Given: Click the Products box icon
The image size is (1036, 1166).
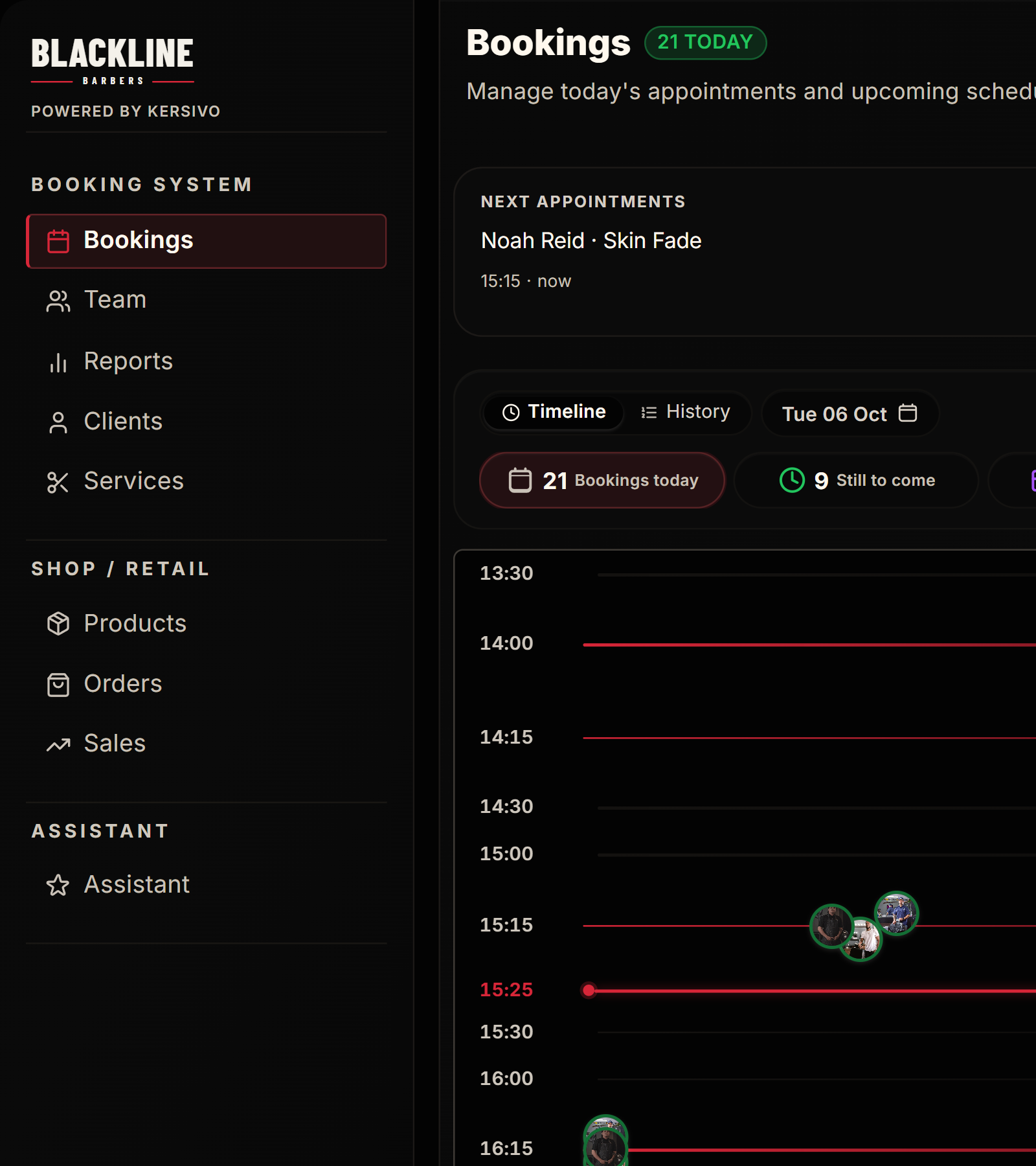Looking at the screenshot, I should coord(58,624).
